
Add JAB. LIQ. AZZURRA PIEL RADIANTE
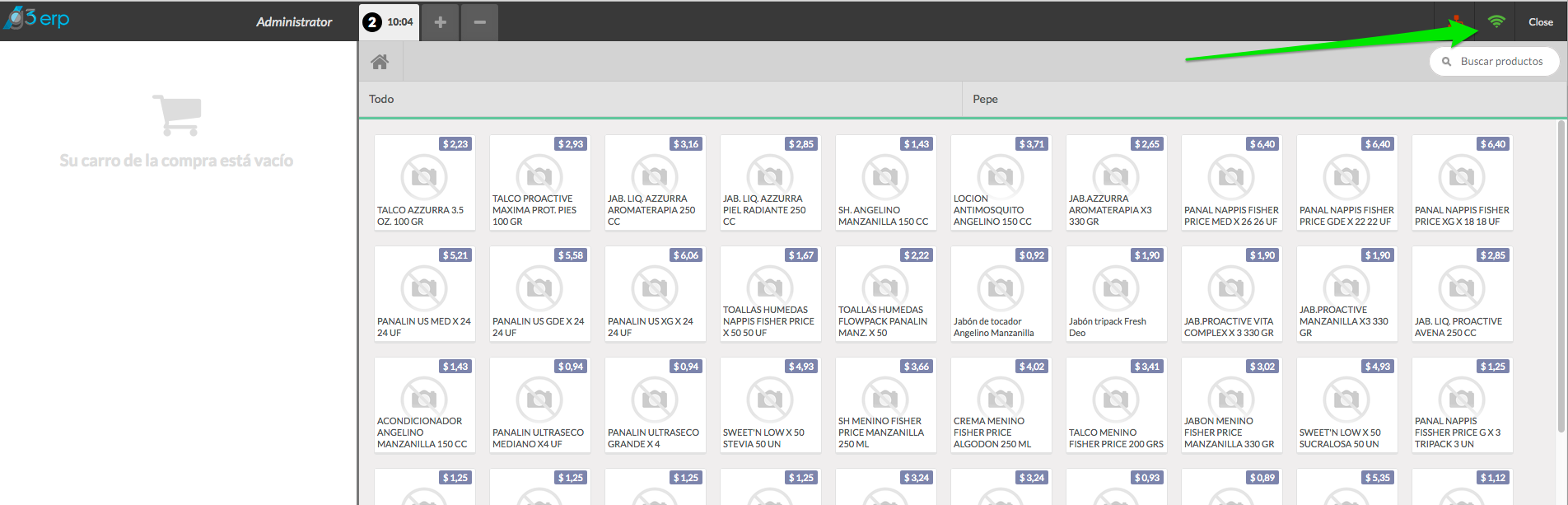tap(770, 183)
